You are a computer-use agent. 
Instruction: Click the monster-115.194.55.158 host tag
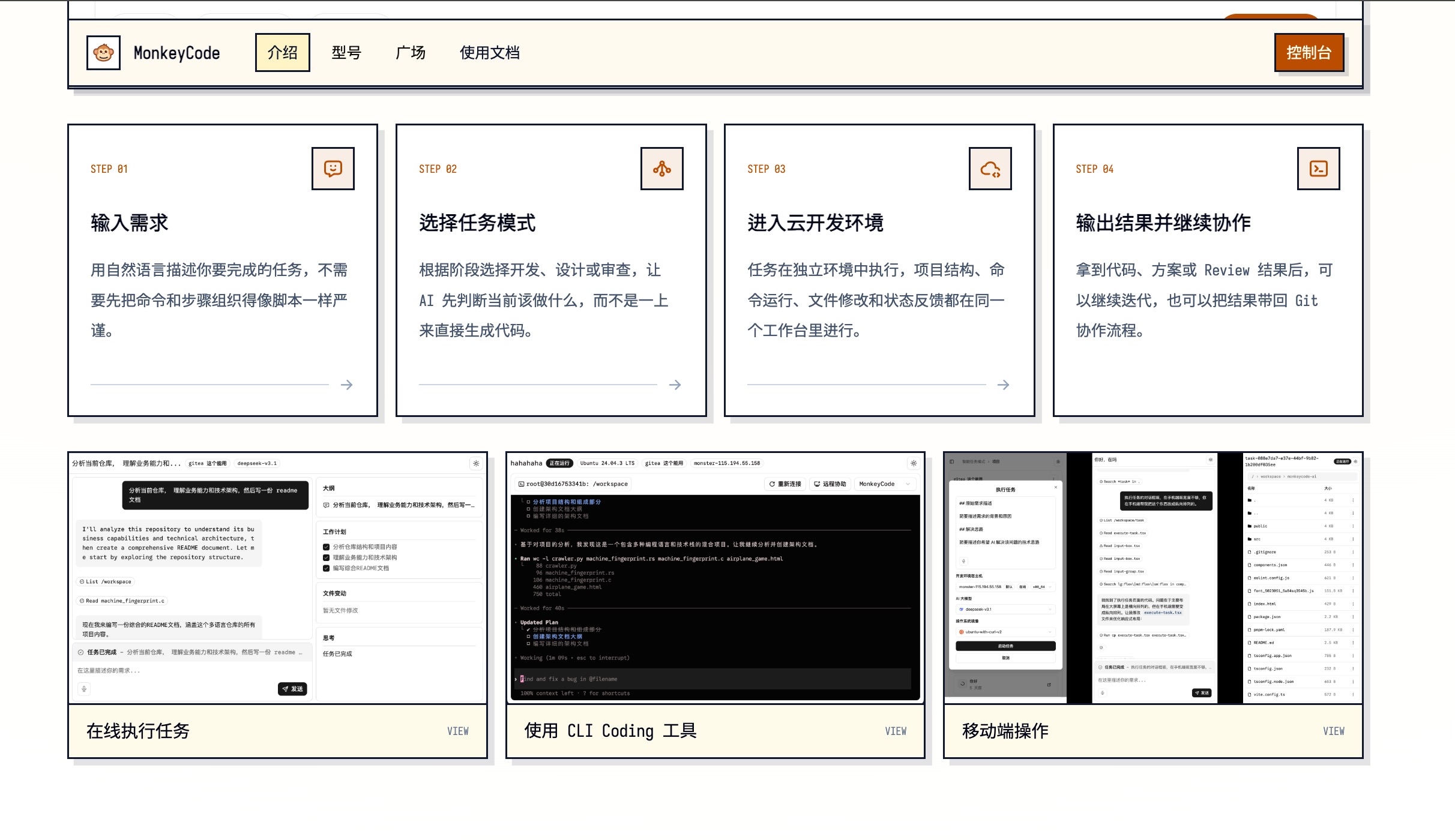coord(726,463)
